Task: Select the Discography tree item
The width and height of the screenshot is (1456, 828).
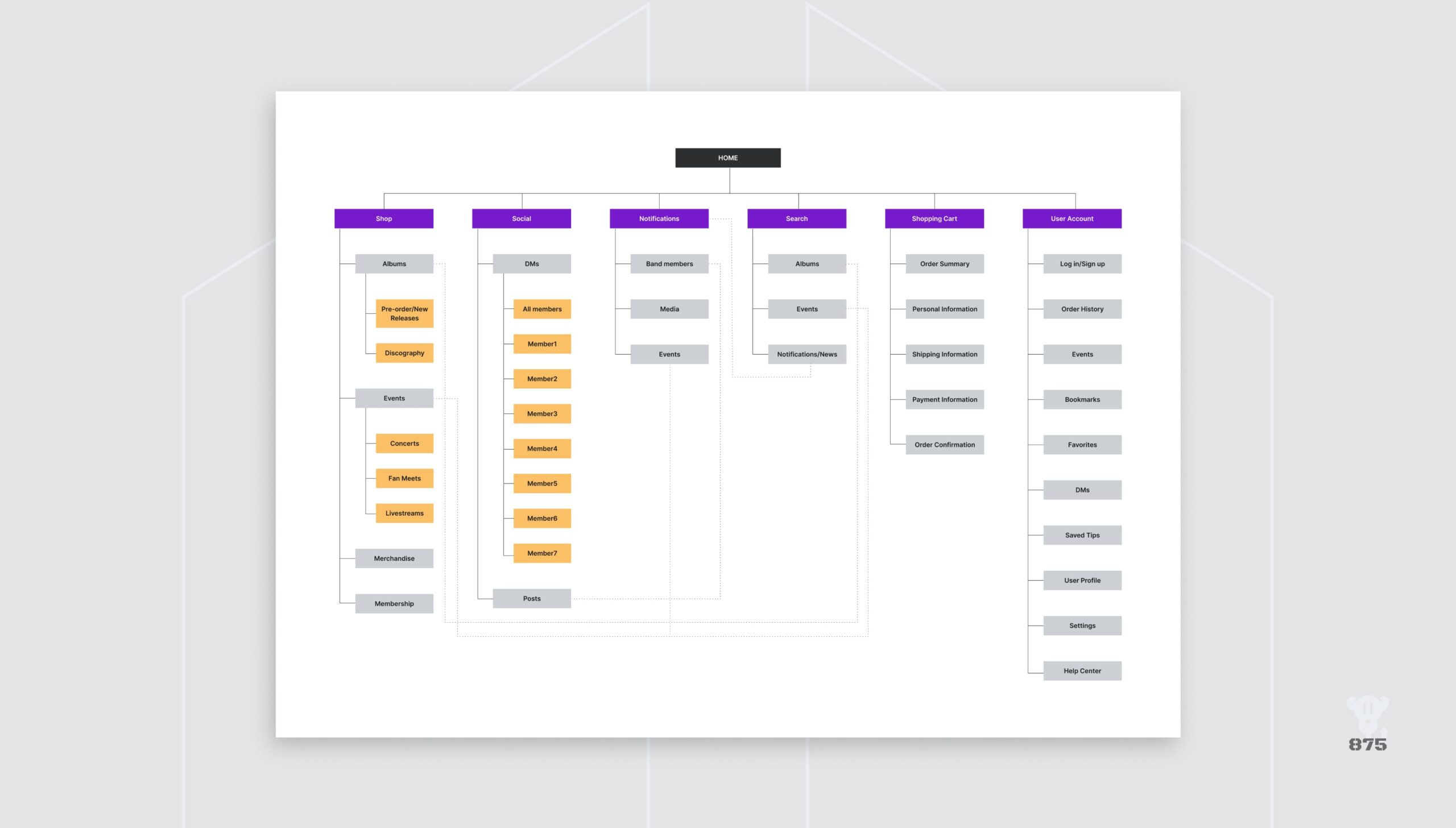Action: click(404, 352)
